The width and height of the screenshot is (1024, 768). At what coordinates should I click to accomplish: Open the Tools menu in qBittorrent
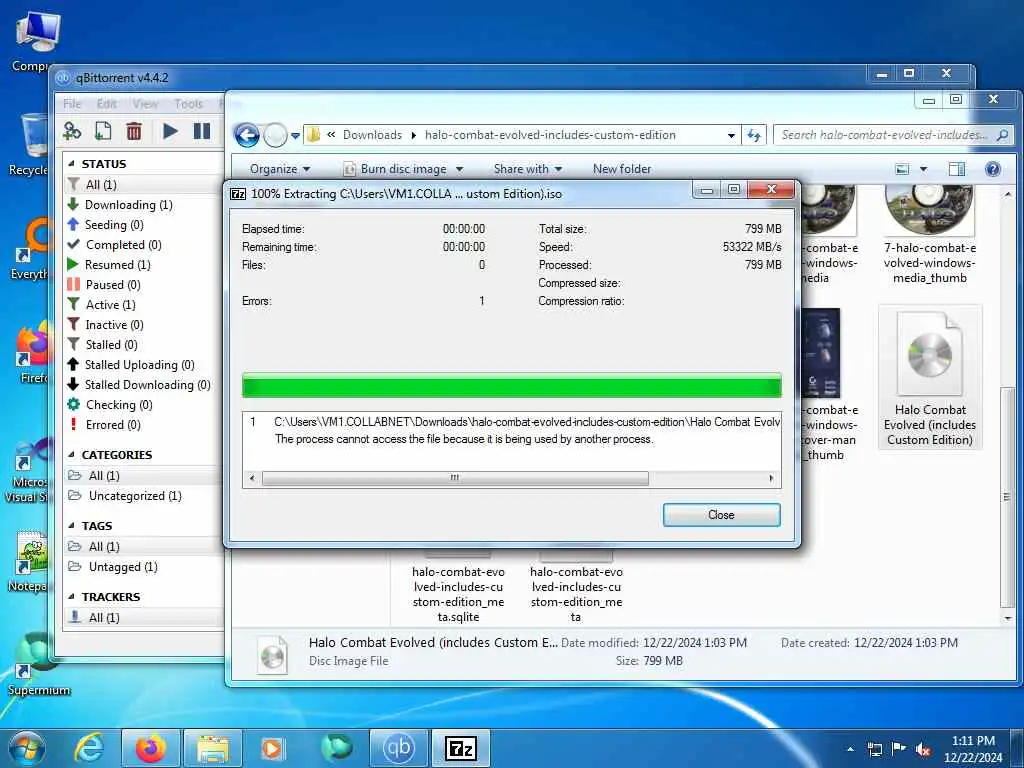(x=189, y=103)
